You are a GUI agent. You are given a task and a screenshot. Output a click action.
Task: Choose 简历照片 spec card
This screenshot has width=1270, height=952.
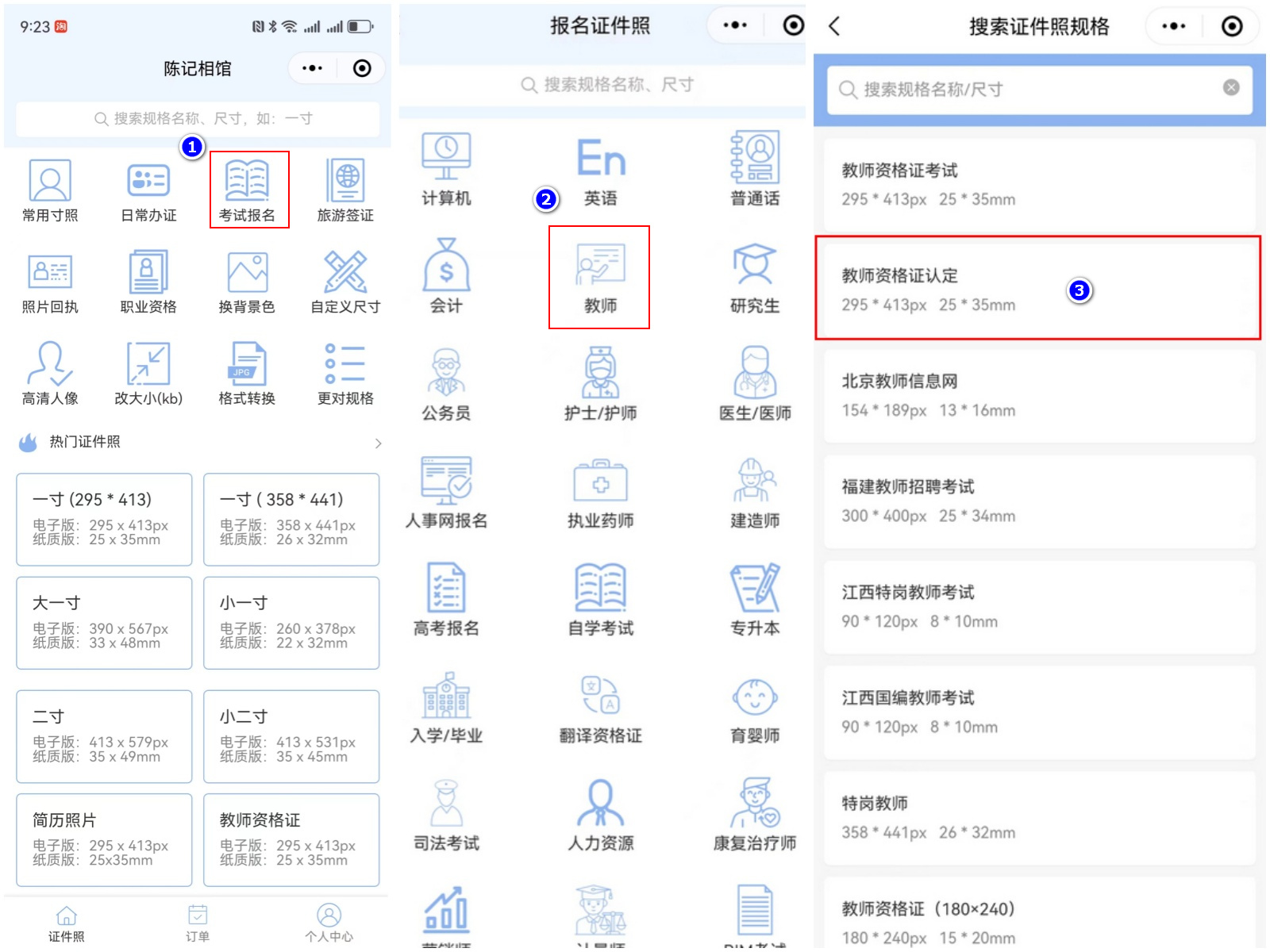pos(104,839)
